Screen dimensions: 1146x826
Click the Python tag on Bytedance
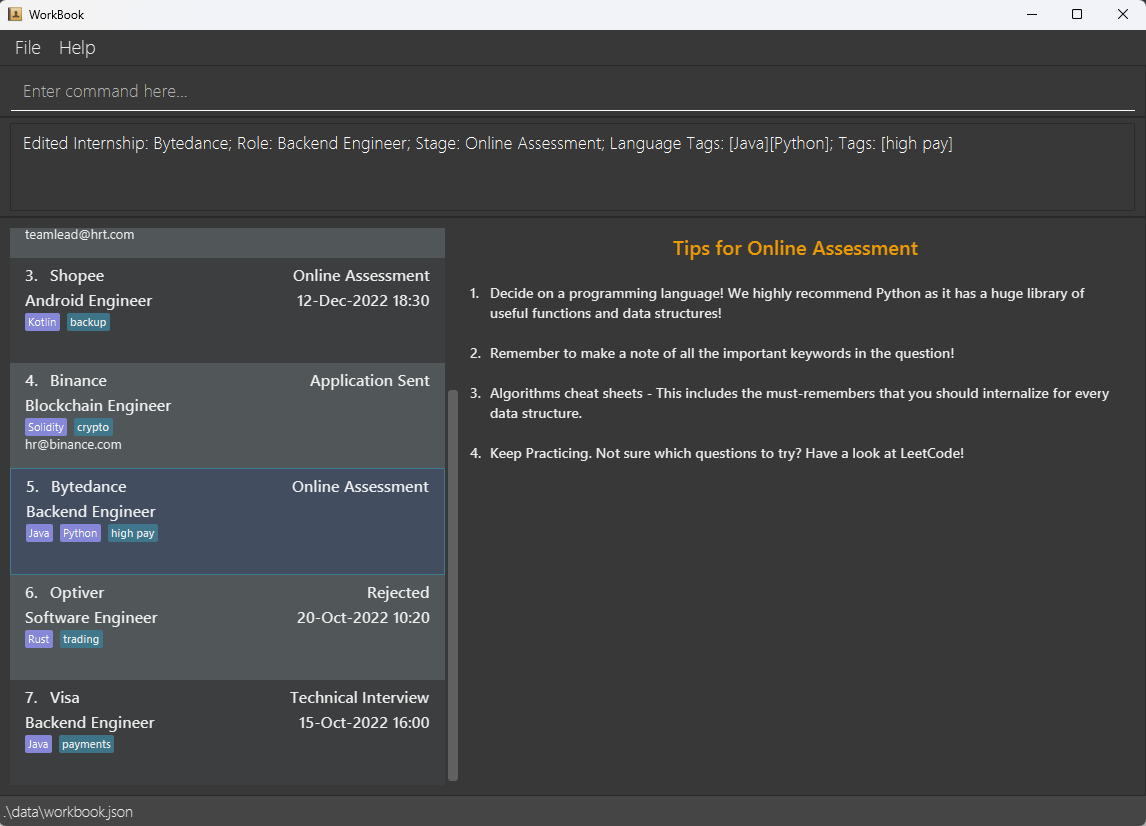point(80,533)
